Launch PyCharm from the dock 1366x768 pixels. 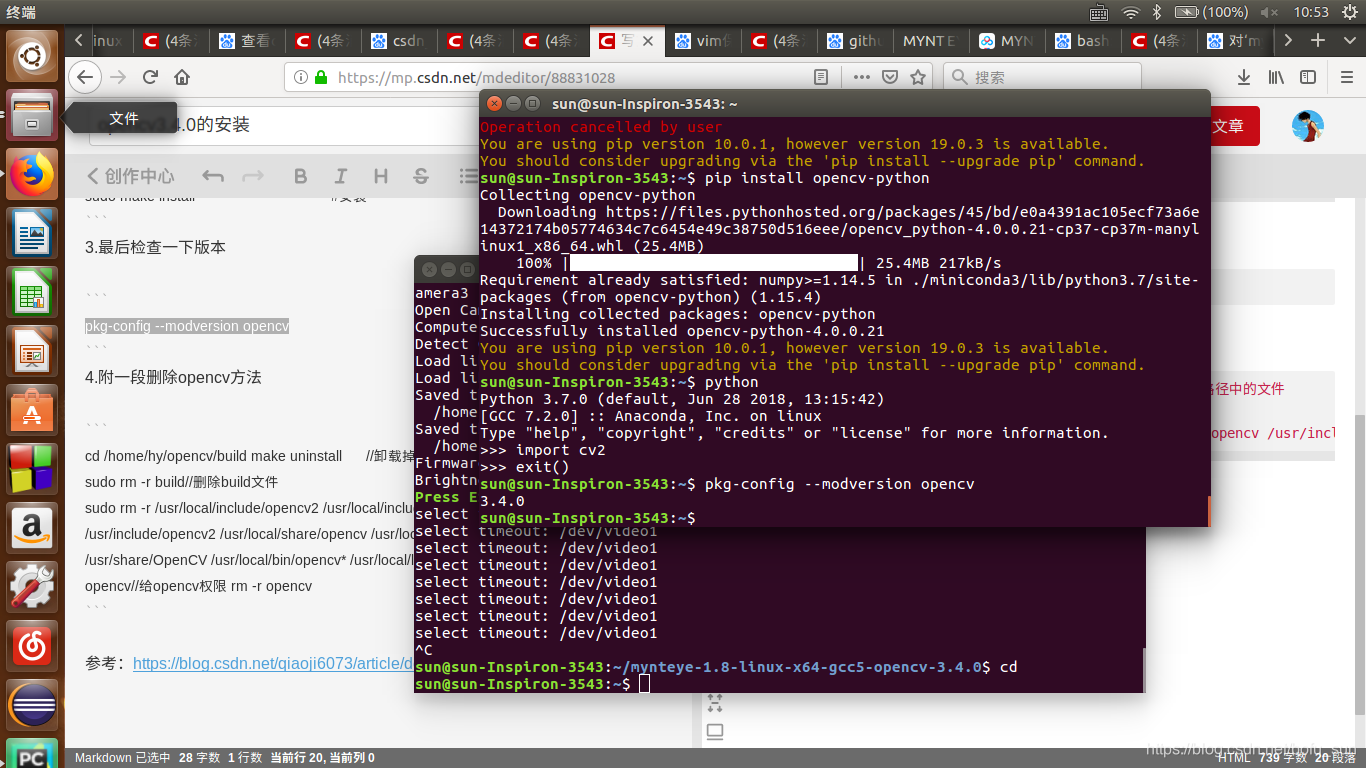[x=33, y=754]
